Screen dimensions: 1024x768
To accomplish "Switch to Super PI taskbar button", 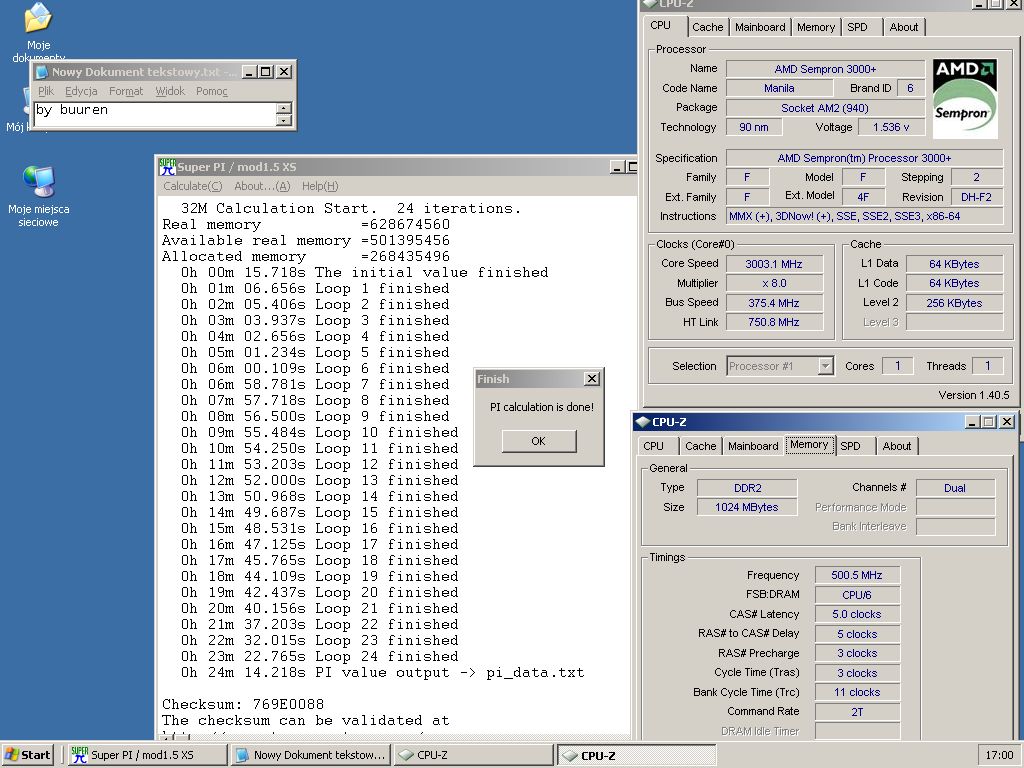I will [147, 755].
